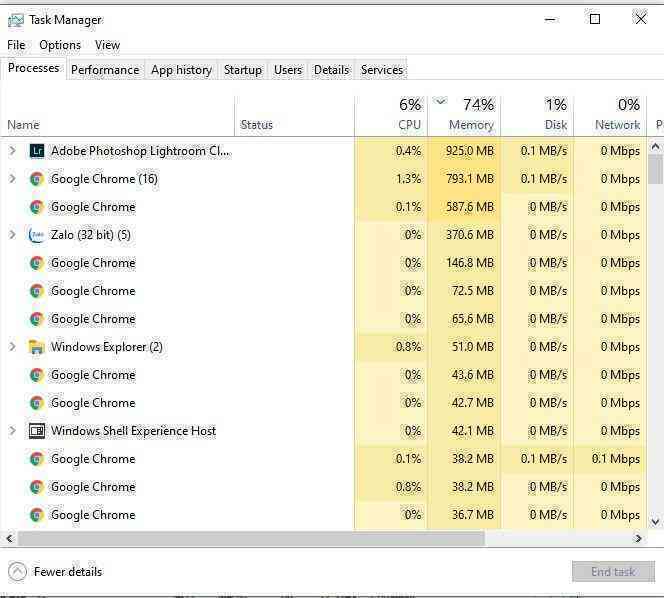Sort by the CPU column header
The width and height of the screenshot is (664, 598).
click(391, 116)
